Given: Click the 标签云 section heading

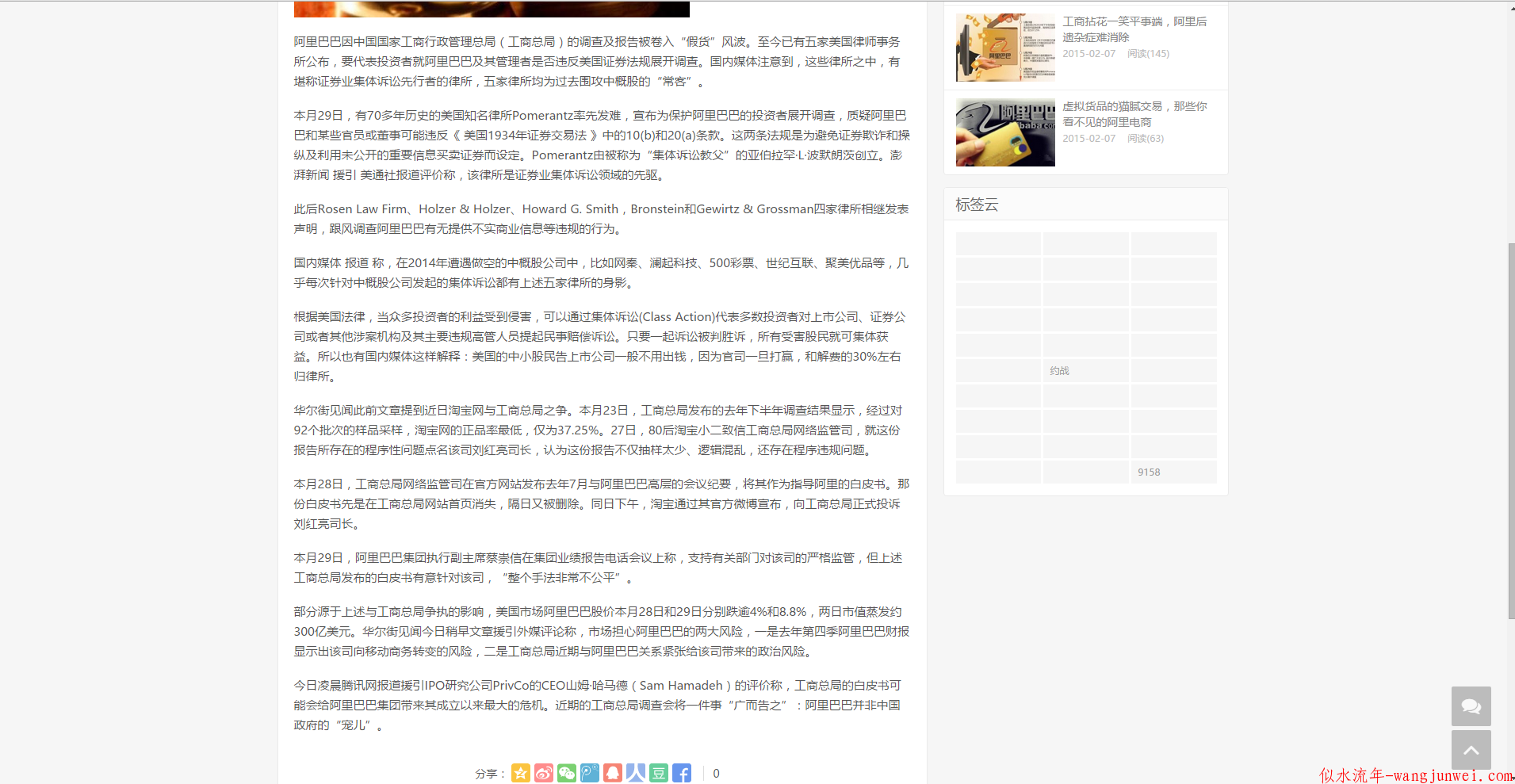Looking at the screenshot, I should pyautogui.click(x=977, y=205).
